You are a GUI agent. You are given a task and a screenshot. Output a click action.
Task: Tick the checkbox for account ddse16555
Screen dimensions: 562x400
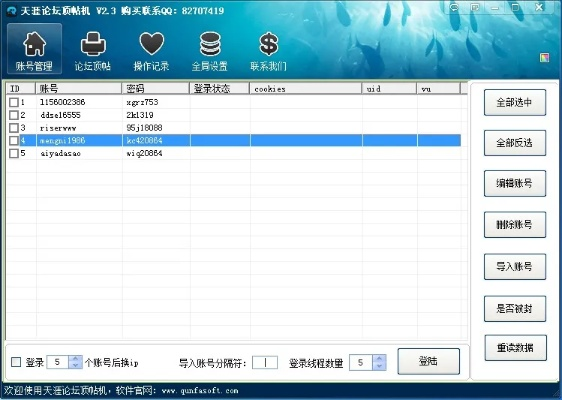tap(14, 115)
